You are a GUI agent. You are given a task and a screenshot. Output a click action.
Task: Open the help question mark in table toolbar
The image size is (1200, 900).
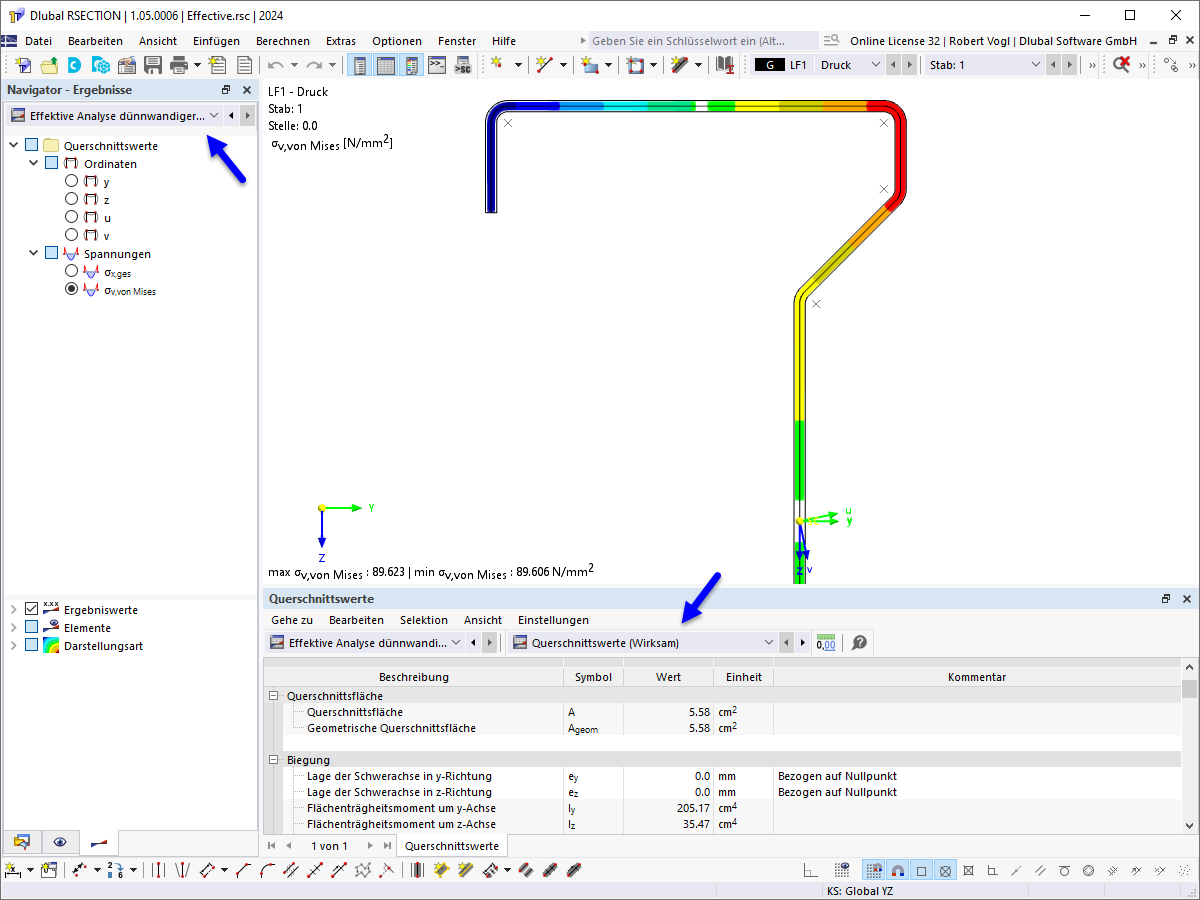click(x=858, y=643)
